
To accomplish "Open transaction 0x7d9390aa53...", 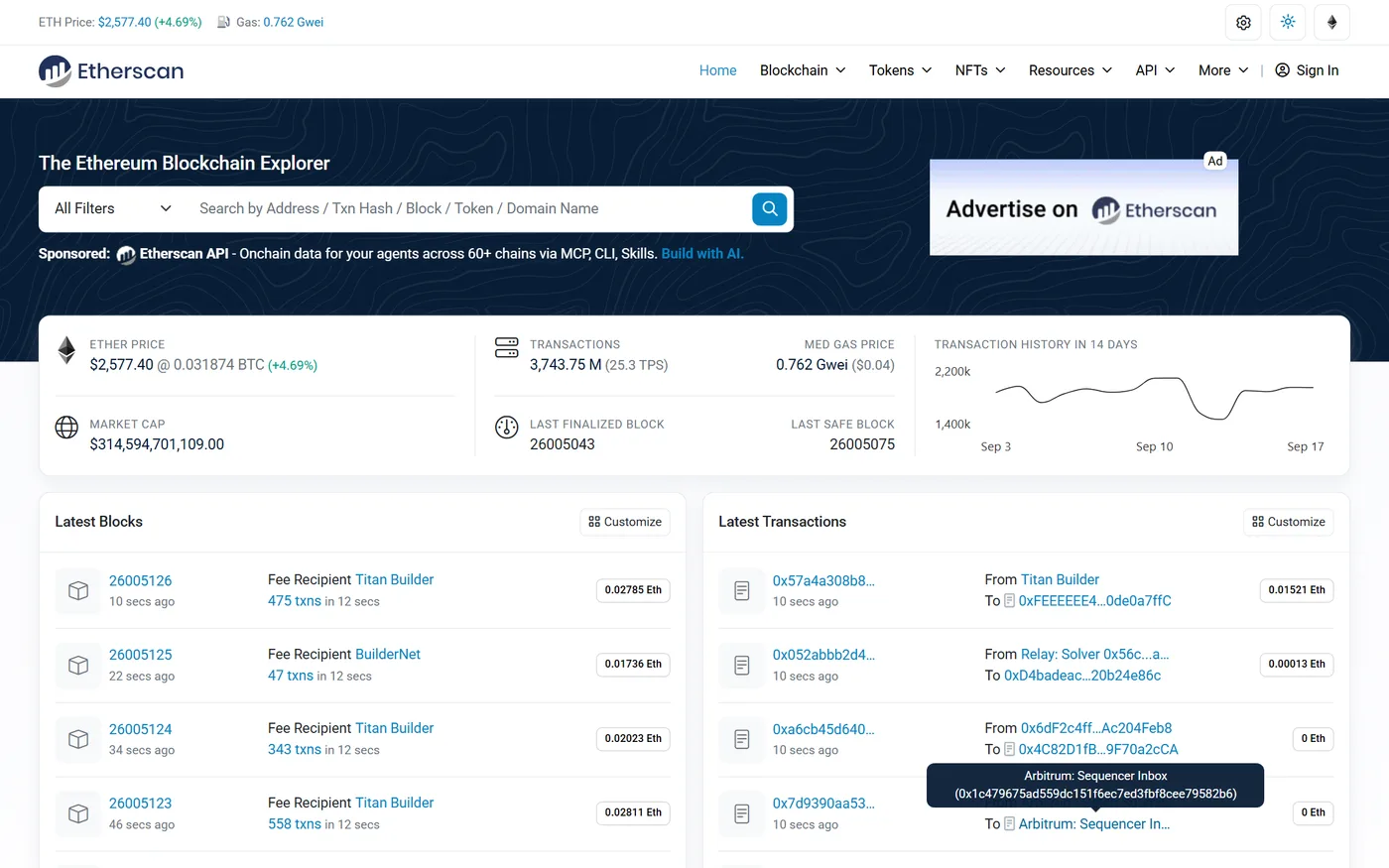I will coord(823,804).
